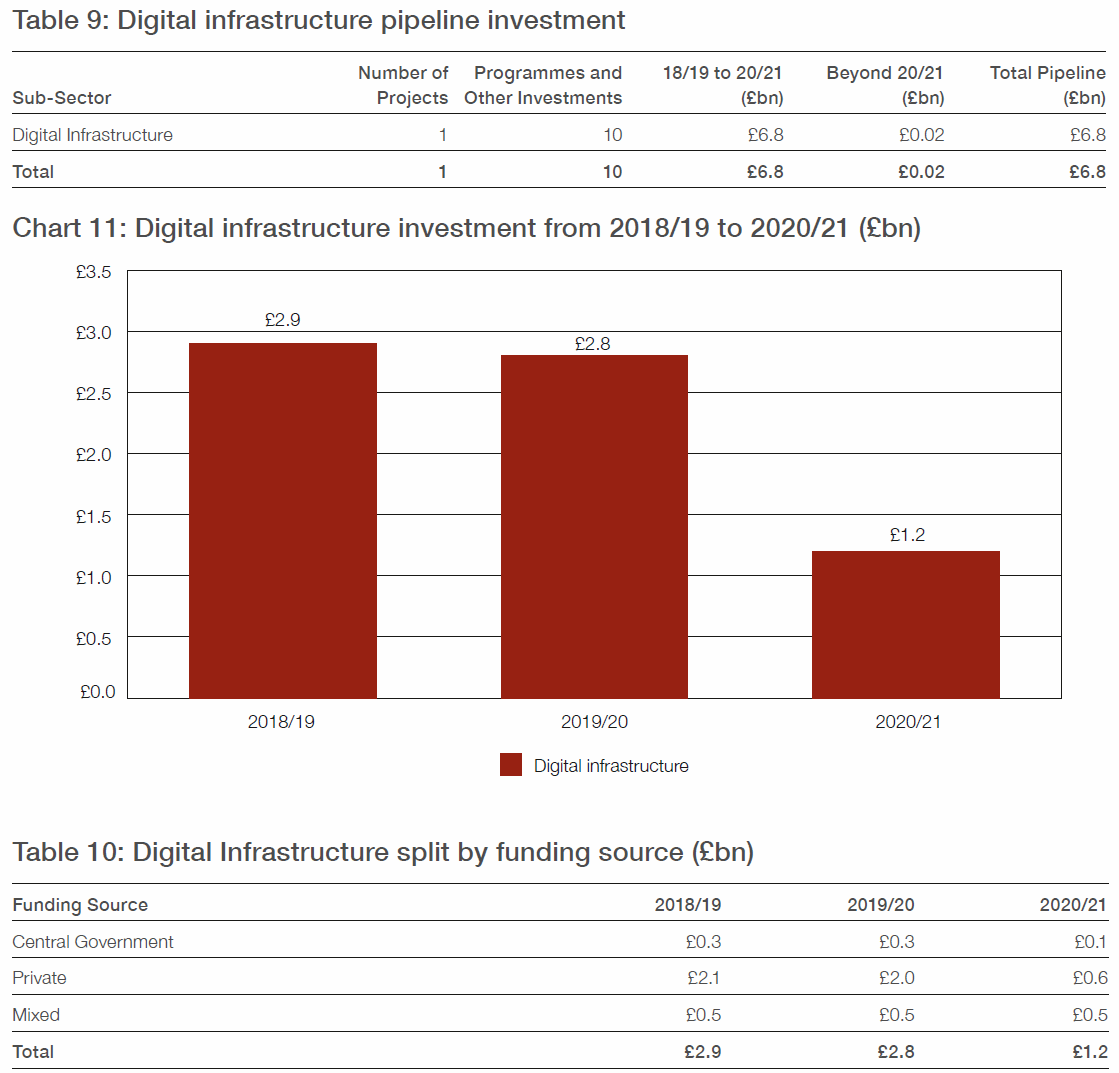This screenshot has width=1119, height=1073.
Task: Select the Beyond 20/21 (£bn) column header
Action: pyautogui.click(x=884, y=85)
